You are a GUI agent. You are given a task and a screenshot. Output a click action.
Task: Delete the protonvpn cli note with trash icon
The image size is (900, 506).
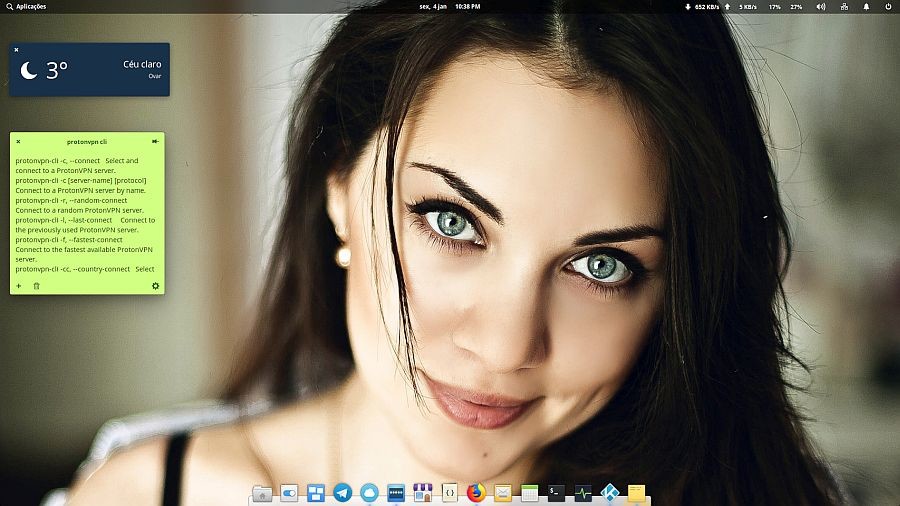pos(37,286)
